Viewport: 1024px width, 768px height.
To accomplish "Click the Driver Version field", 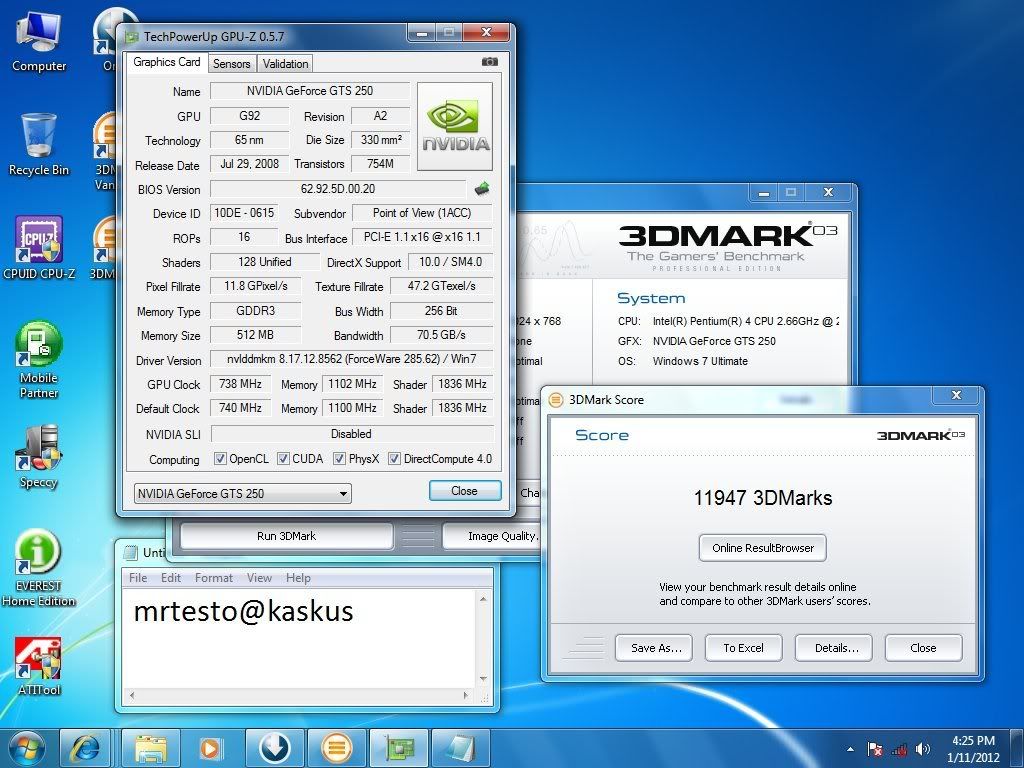I will click(x=351, y=359).
